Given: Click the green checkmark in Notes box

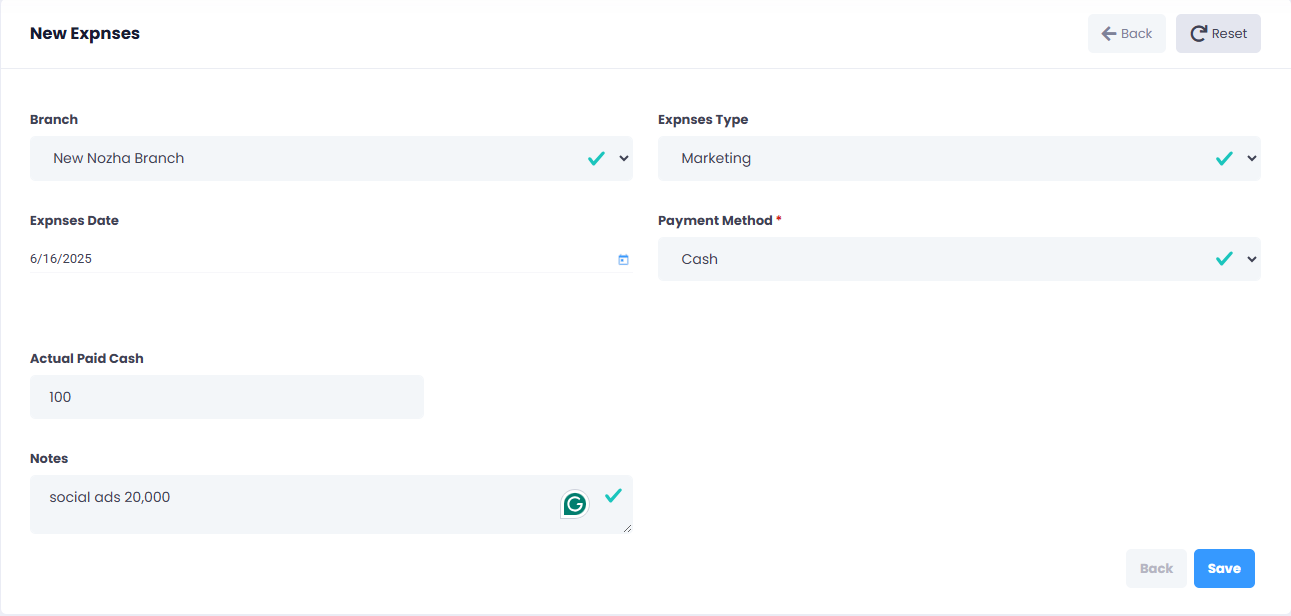Looking at the screenshot, I should tap(613, 495).
